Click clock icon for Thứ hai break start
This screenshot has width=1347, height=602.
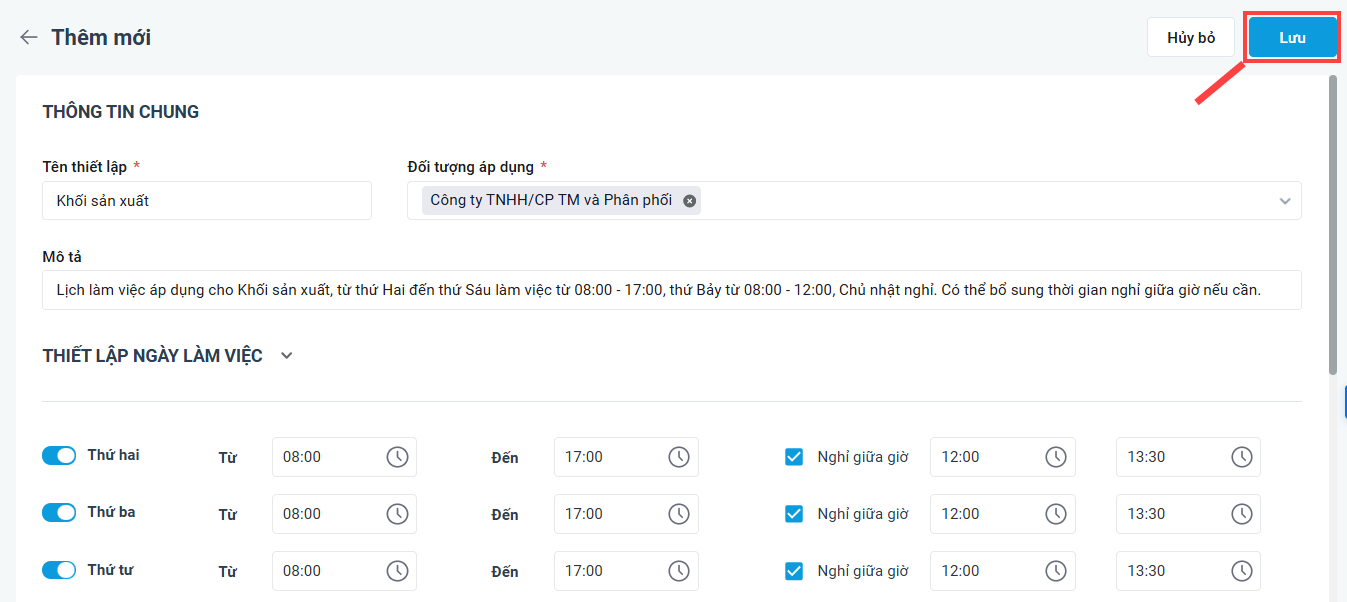(1056, 457)
